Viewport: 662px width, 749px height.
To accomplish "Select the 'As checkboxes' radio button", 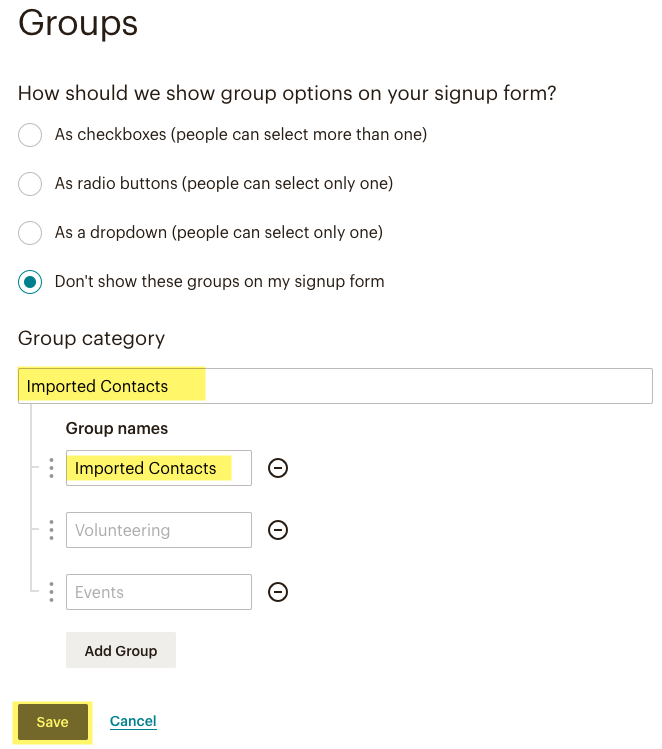I will click(30, 135).
